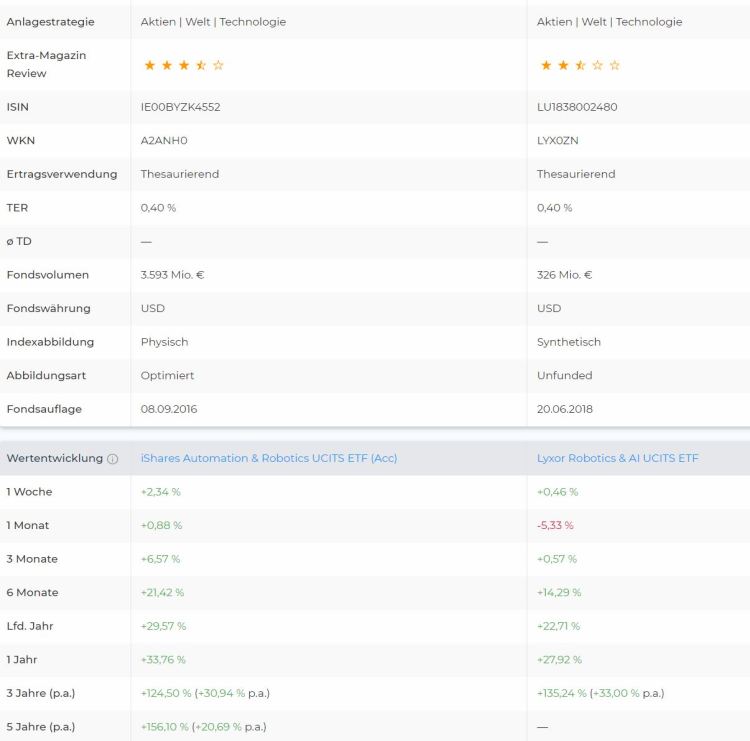The image size is (750, 741).
Task: Click the Extra-Magazin Review row label
Action: (46, 64)
